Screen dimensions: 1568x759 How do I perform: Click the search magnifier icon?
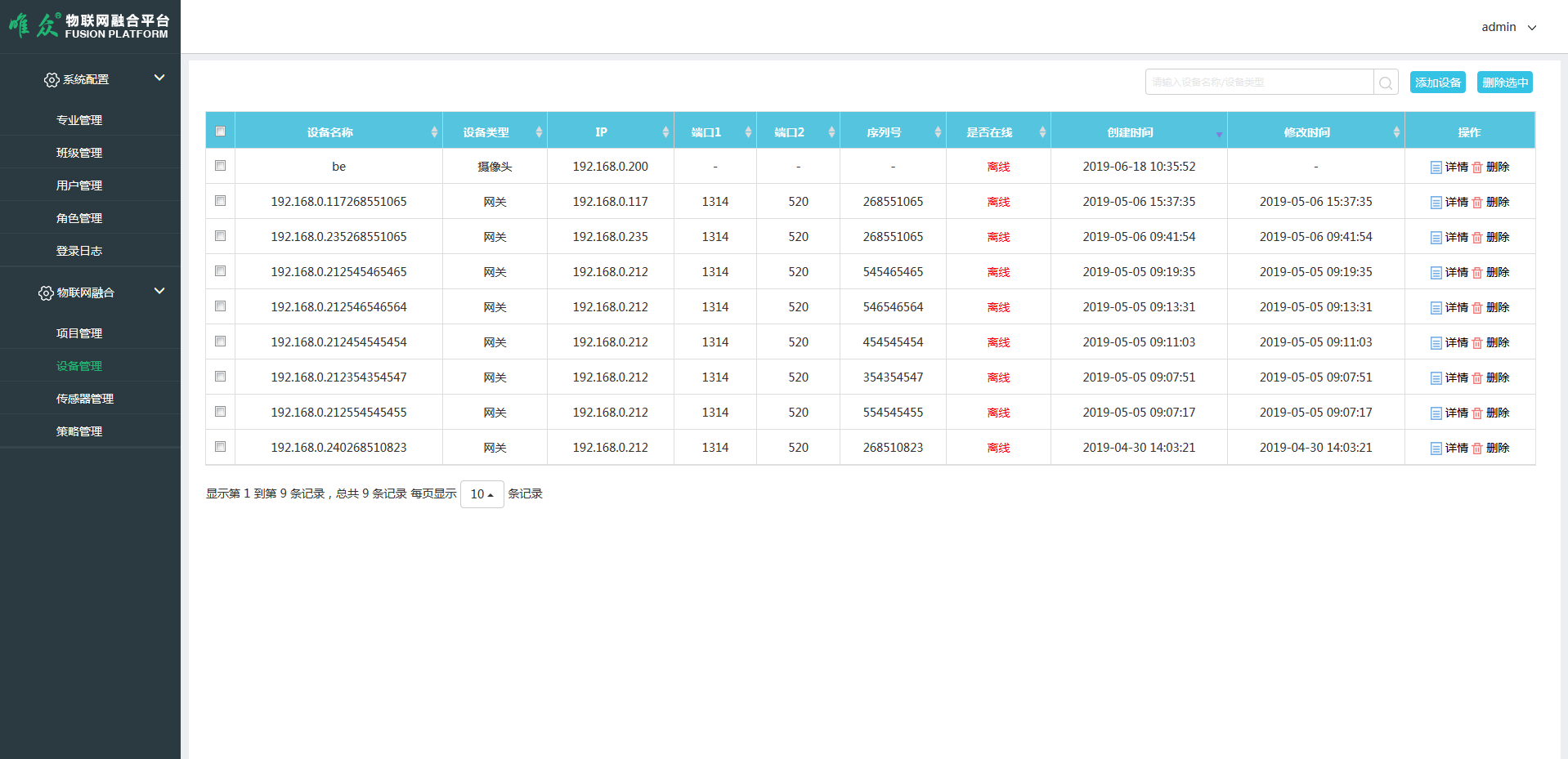coord(1386,83)
